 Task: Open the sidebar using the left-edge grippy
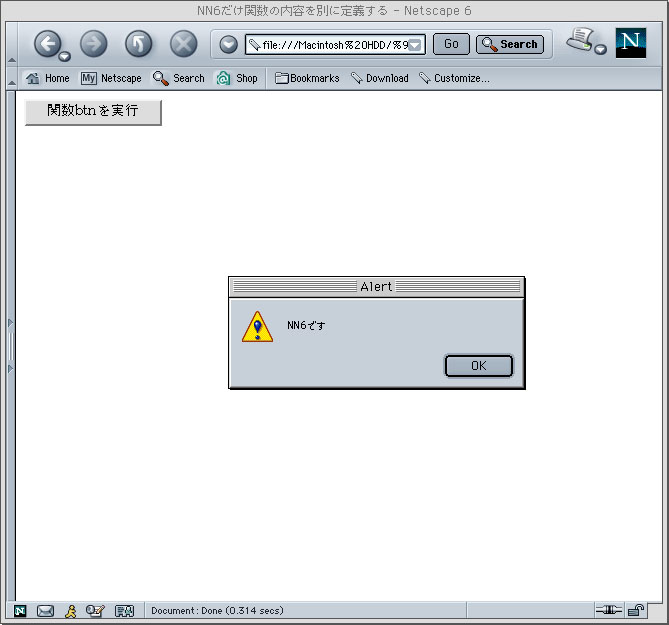coord(11,346)
